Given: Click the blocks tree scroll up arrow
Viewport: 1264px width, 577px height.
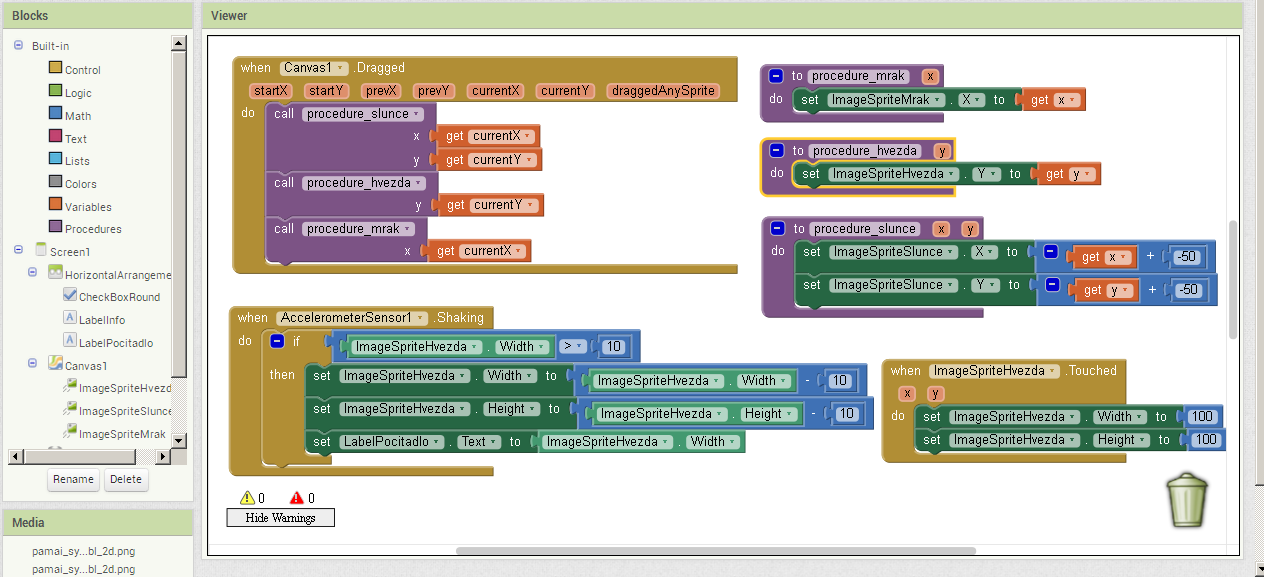Looking at the screenshot, I should click(x=179, y=43).
